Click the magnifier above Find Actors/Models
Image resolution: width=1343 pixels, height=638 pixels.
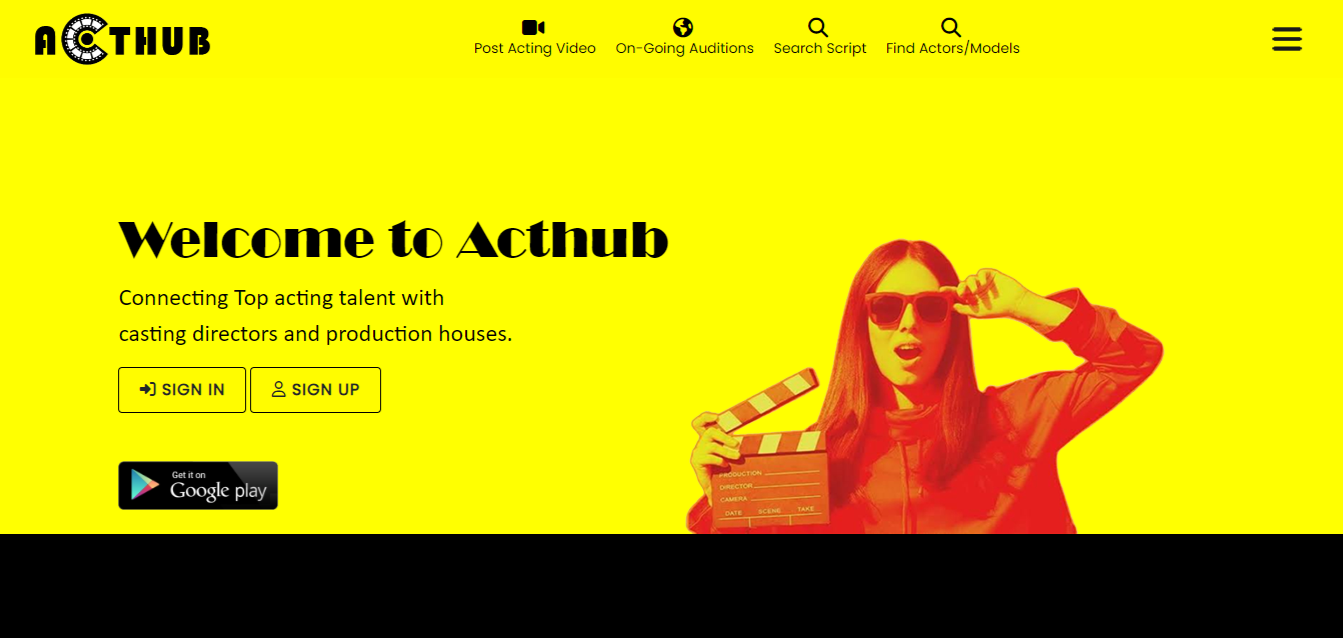tap(952, 27)
